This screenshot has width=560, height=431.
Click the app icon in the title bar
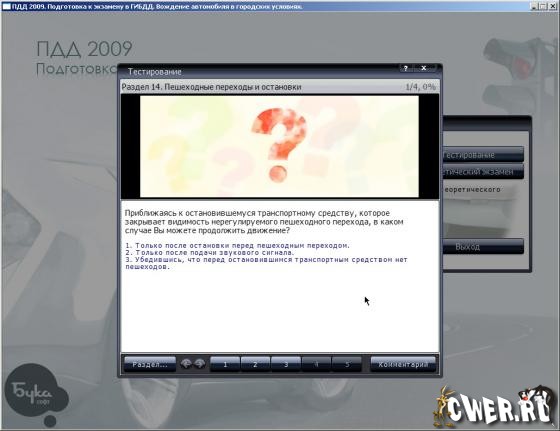tap(6, 6)
